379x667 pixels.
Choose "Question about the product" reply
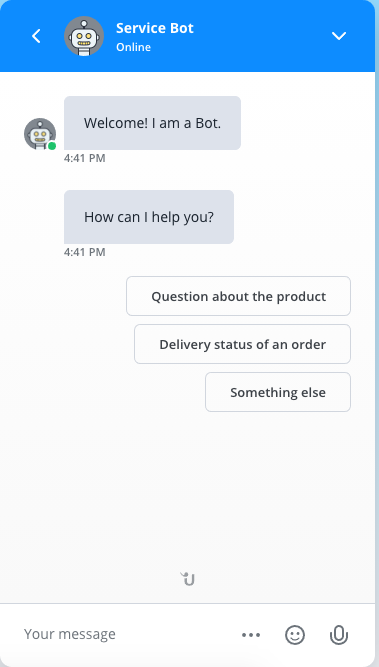(238, 296)
